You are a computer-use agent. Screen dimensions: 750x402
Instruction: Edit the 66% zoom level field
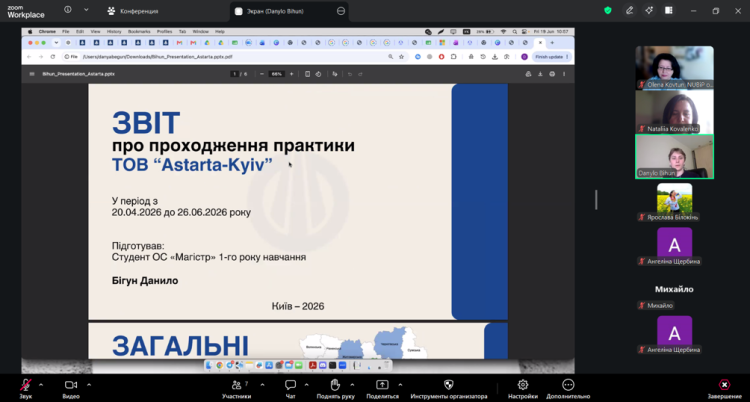(x=276, y=74)
